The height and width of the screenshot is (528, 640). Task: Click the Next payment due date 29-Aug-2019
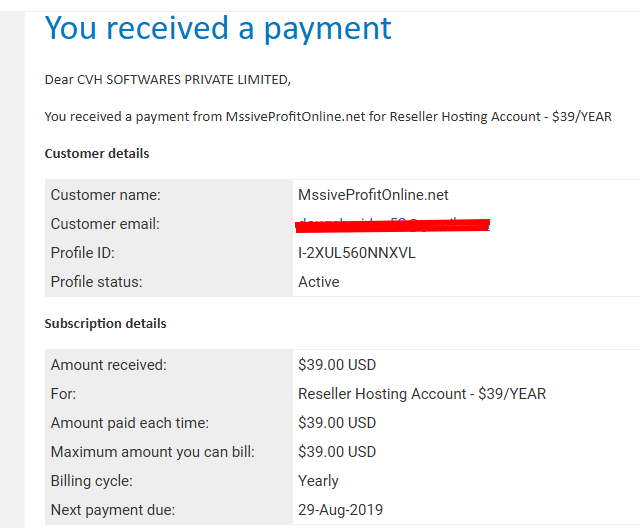click(340, 510)
